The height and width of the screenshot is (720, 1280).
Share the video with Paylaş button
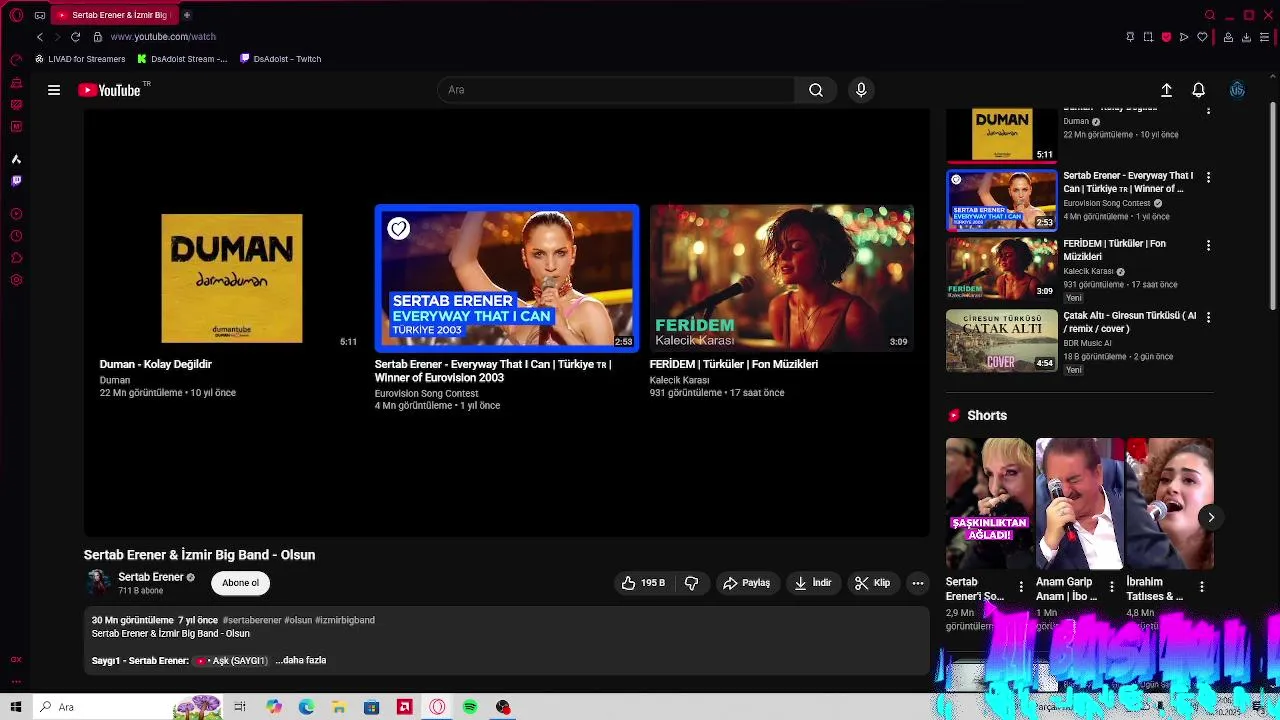click(746, 583)
